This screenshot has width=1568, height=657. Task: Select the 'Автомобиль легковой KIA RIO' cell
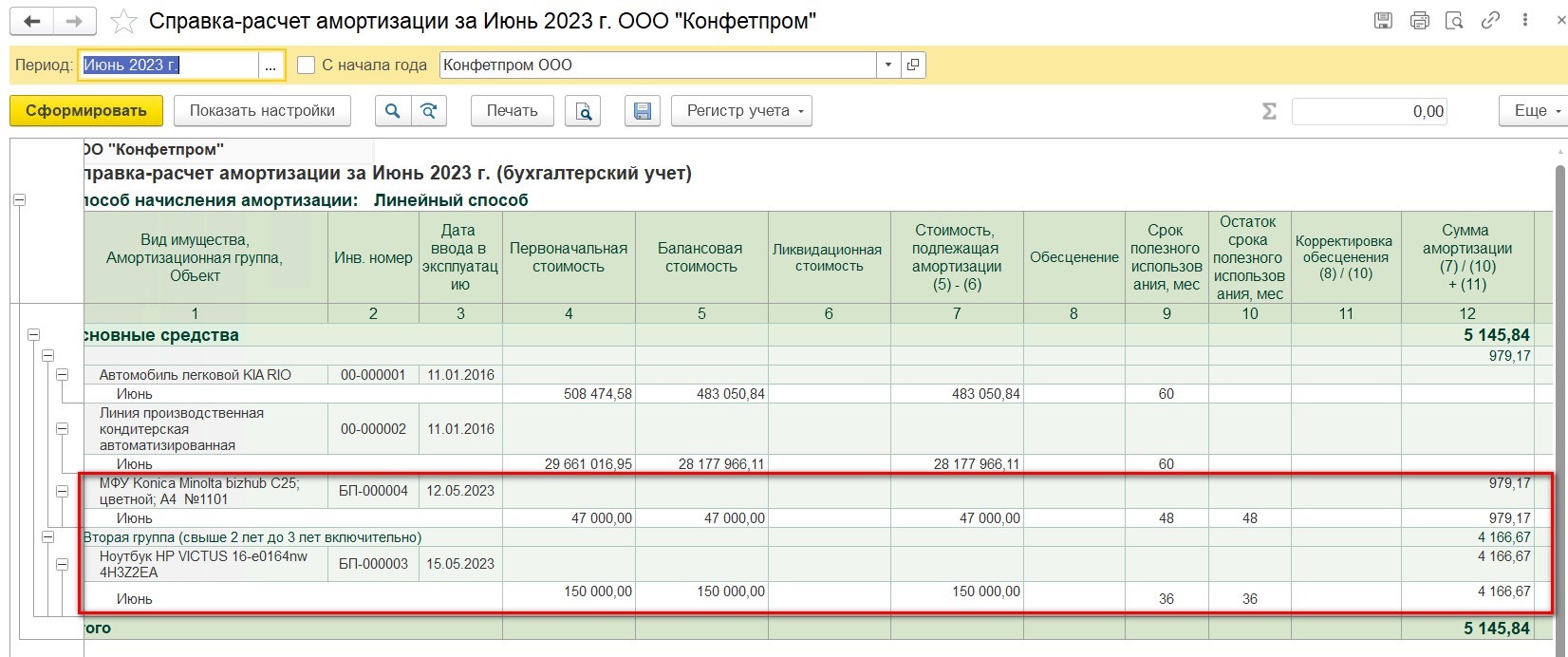[x=206, y=375]
